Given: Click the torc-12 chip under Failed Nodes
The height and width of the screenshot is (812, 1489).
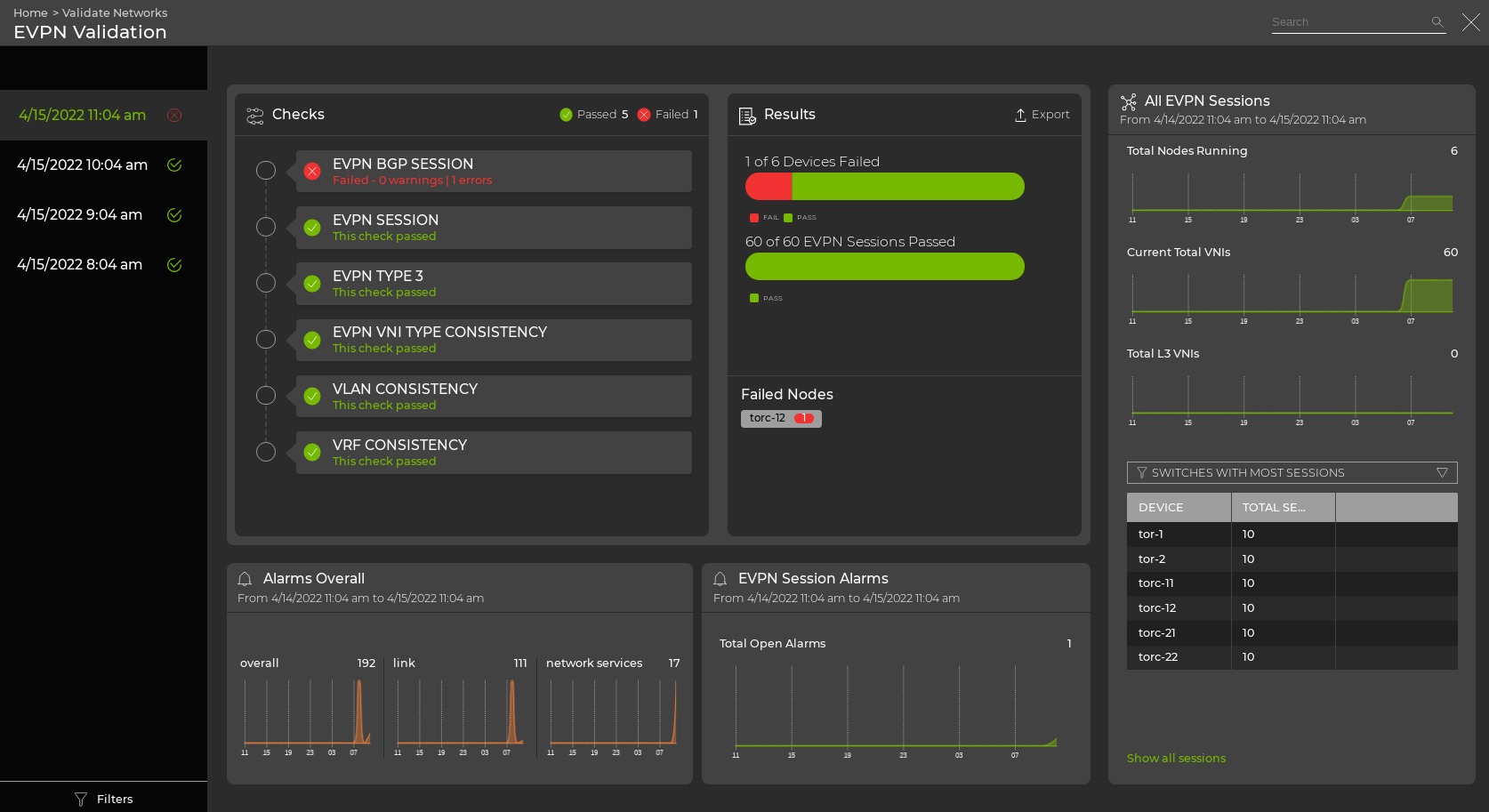Looking at the screenshot, I should click(x=780, y=418).
